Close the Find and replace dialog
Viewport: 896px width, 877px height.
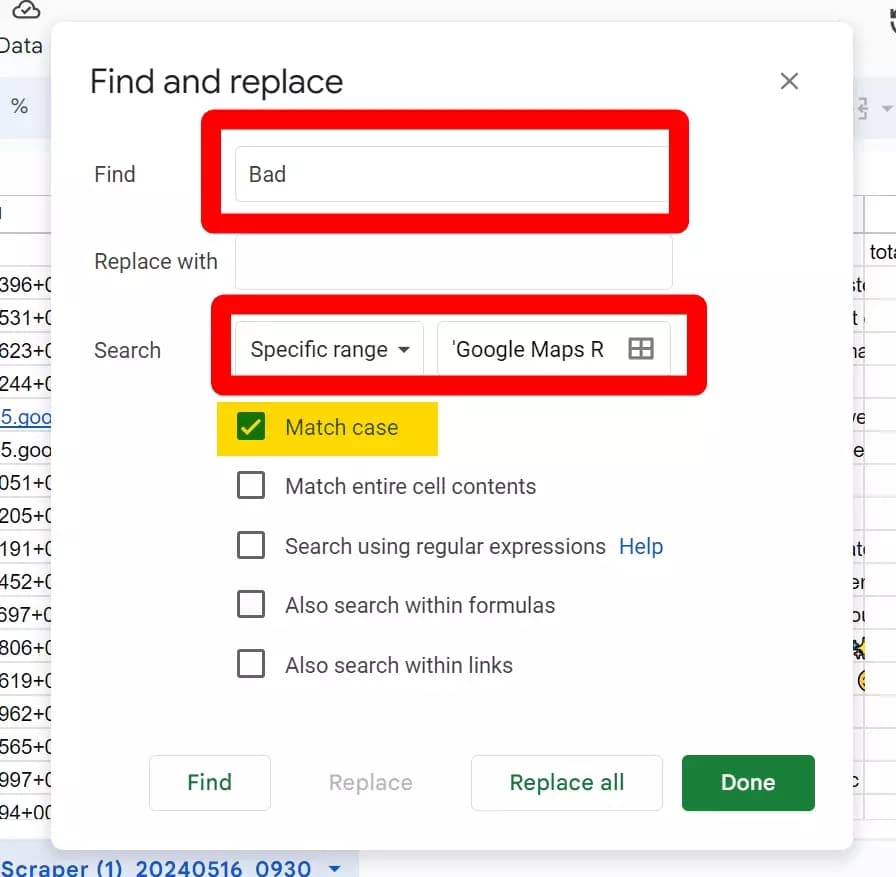pyautogui.click(x=789, y=81)
